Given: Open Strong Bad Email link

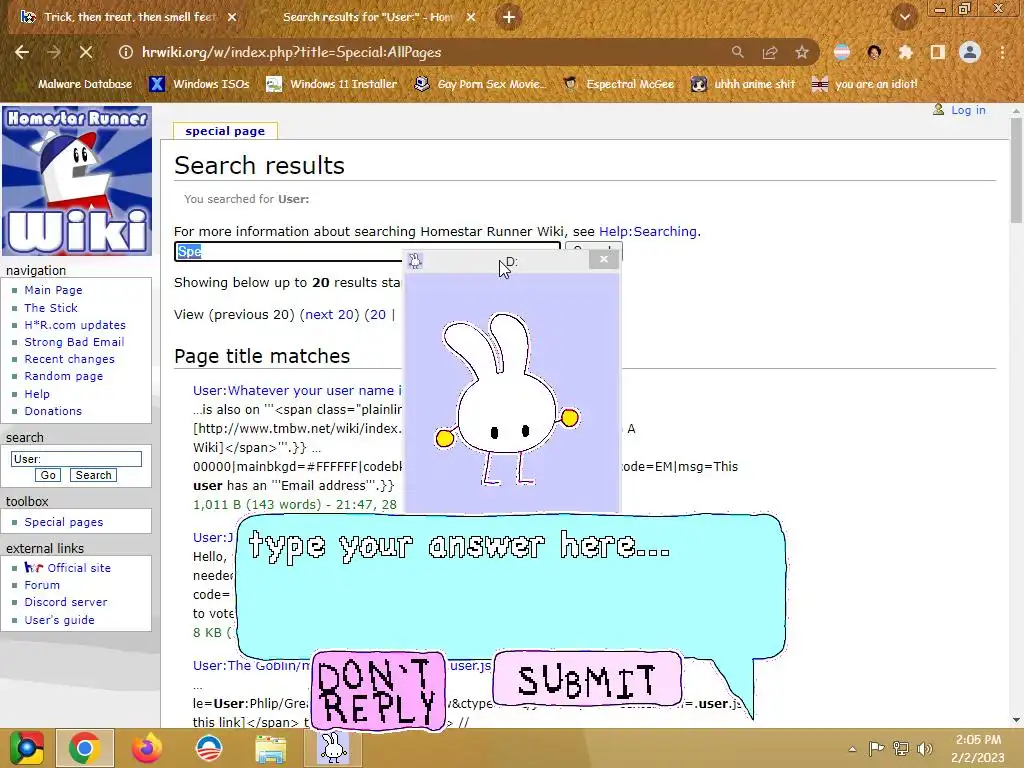Looking at the screenshot, I should pyautogui.click(x=74, y=342).
